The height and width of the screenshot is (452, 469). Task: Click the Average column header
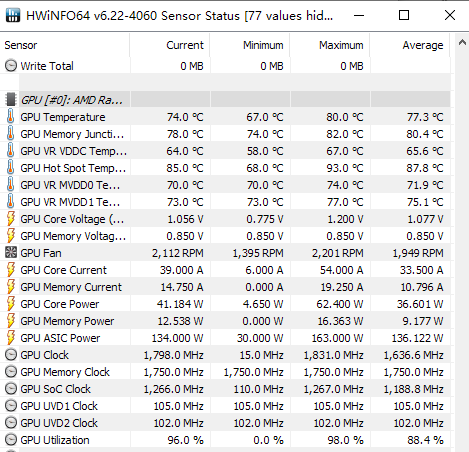[410, 45]
